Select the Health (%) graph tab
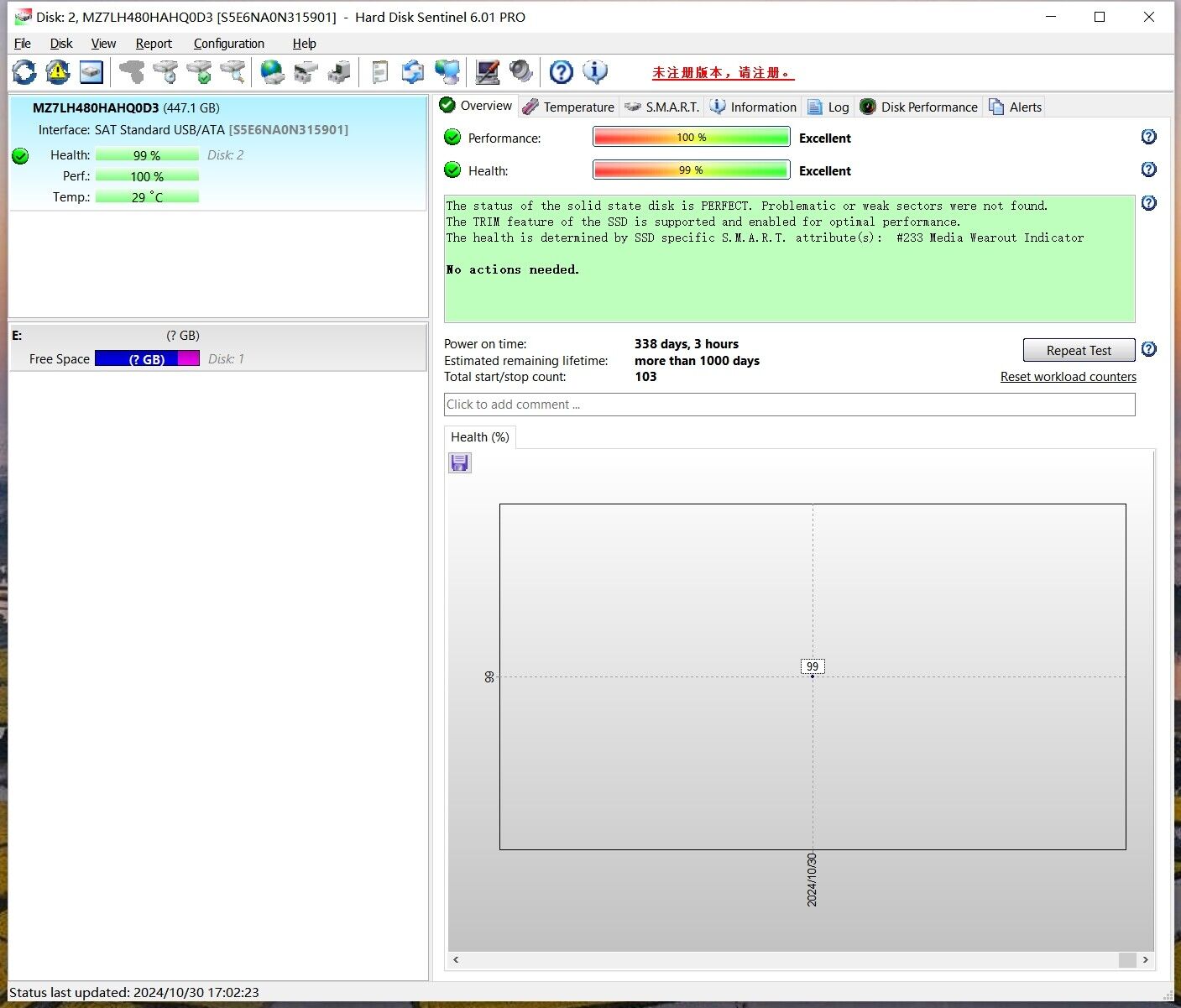This screenshot has height=1008, width=1181. (479, 437)
